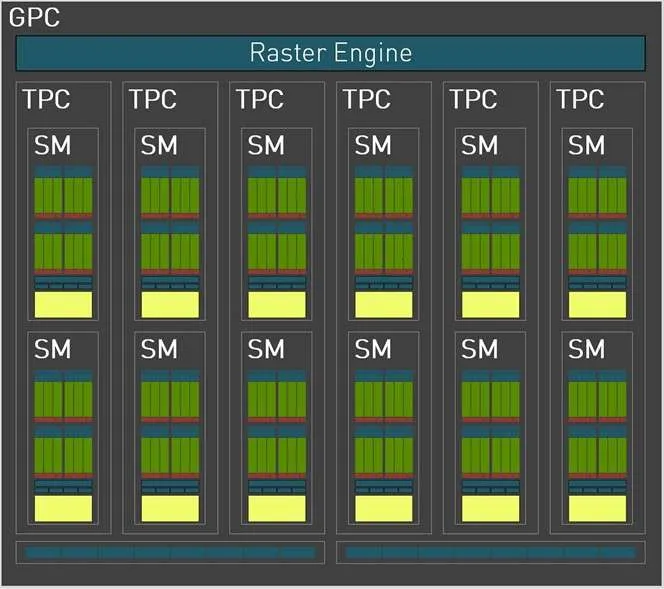Click the third TPC label from the left
The image size is (664, 589).
click(x=260, y=99)
